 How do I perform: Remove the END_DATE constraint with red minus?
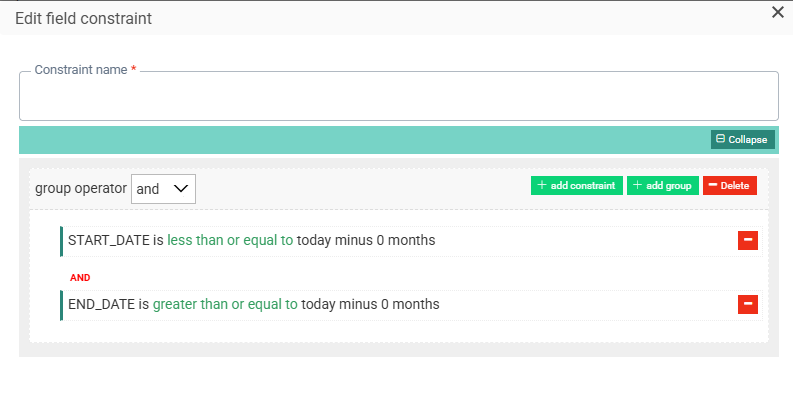pyautogui.click(x=747, y=304)
